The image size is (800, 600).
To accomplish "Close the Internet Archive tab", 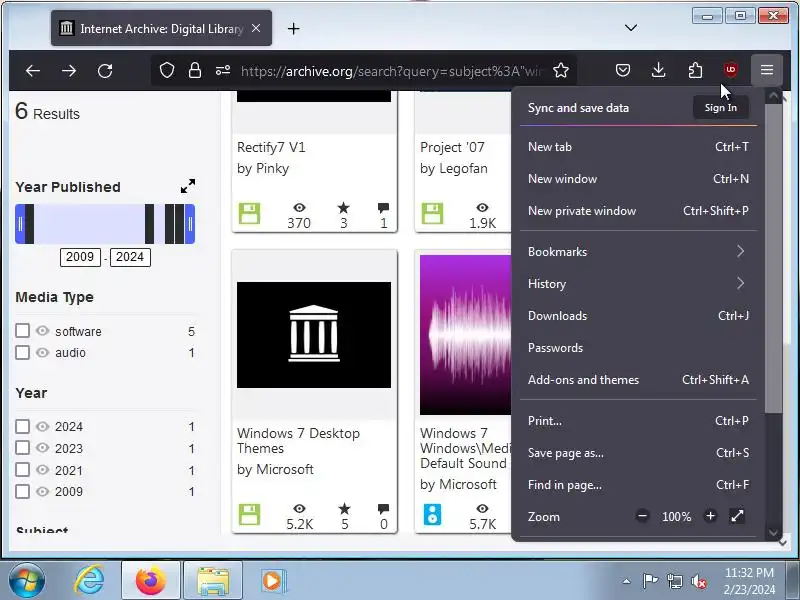I will (256, 29).
